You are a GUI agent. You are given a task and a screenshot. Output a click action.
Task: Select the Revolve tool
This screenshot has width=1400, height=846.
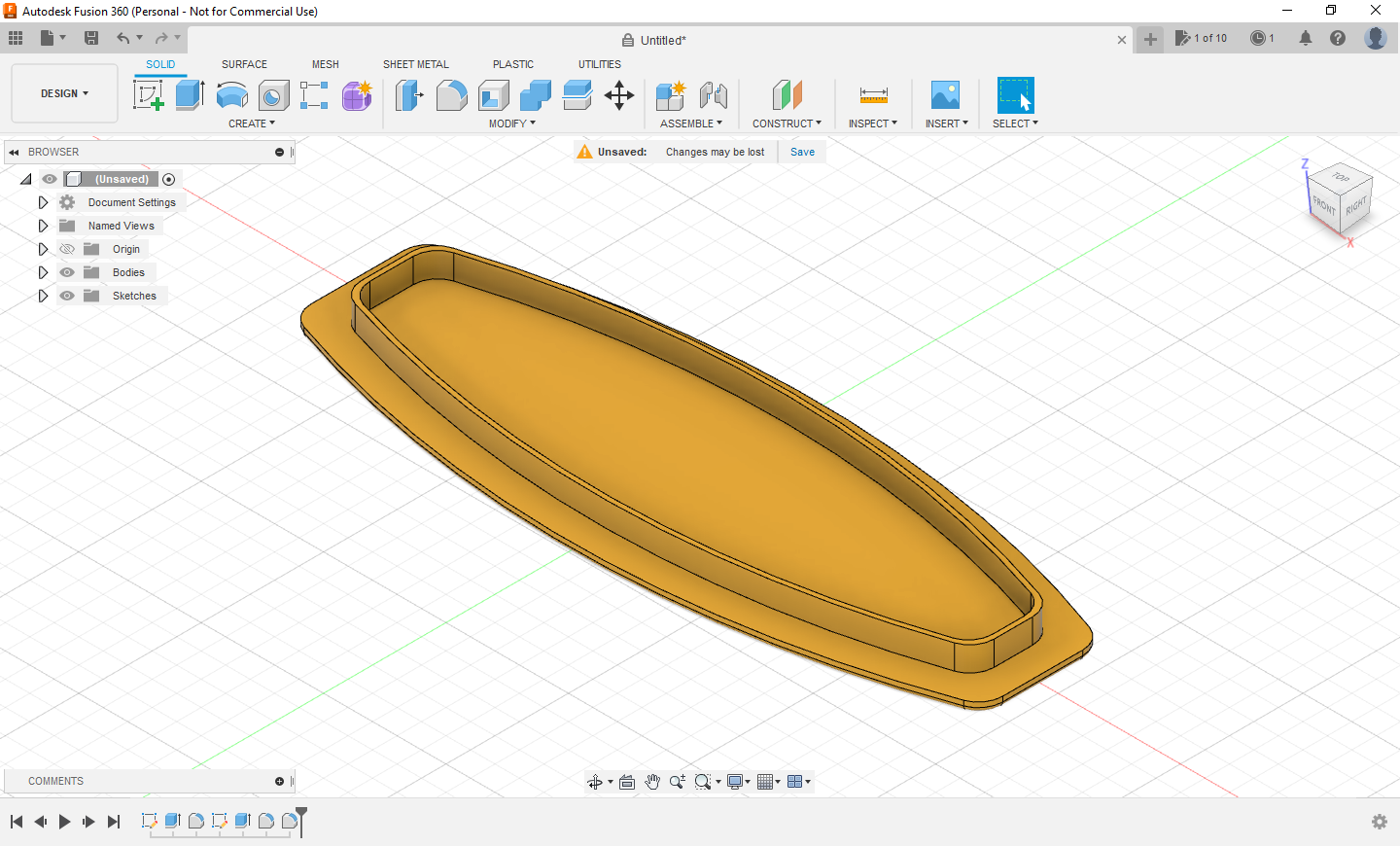coord(232,95)
